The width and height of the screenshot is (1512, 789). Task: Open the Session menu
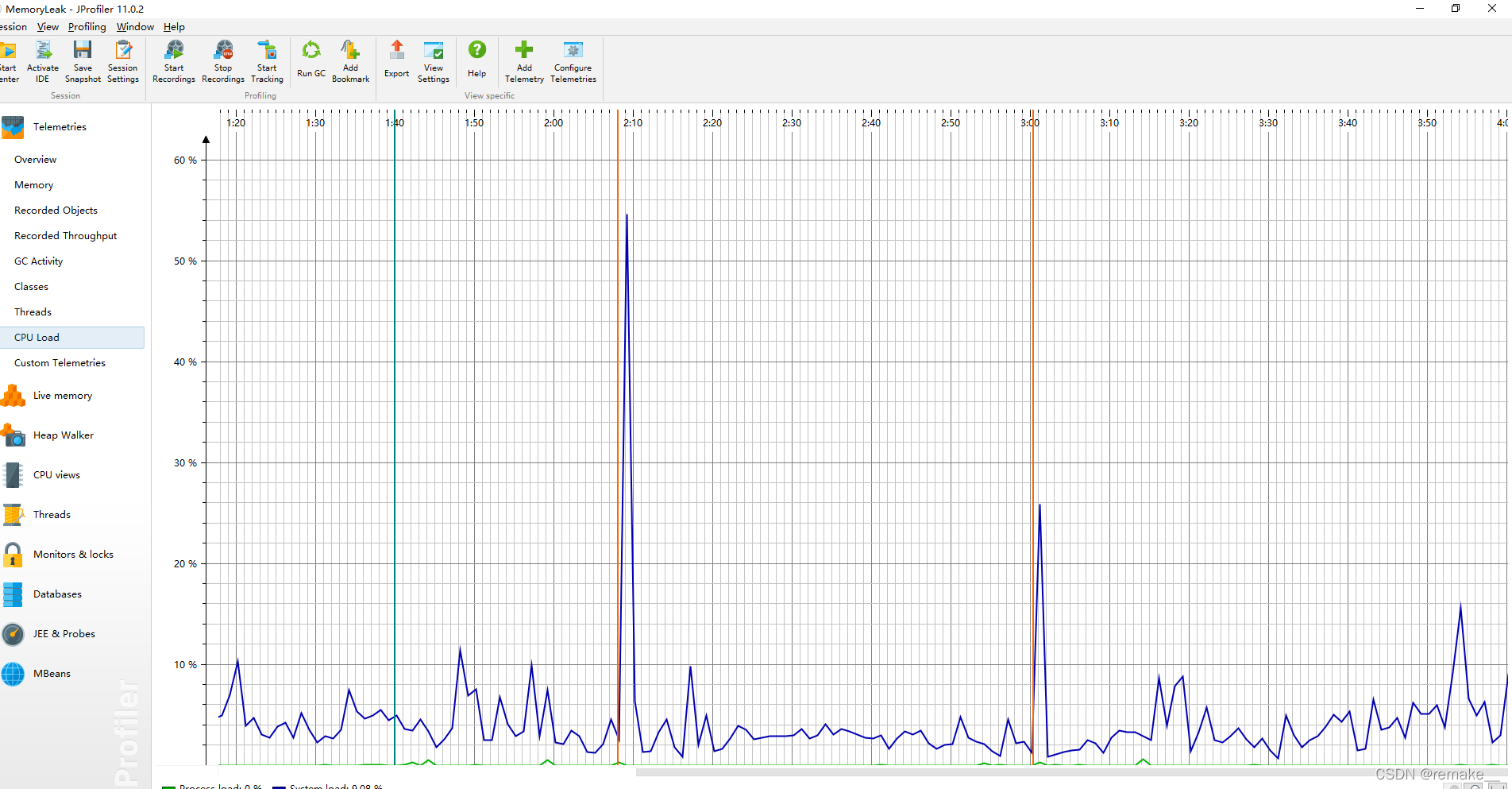point(13,27)
